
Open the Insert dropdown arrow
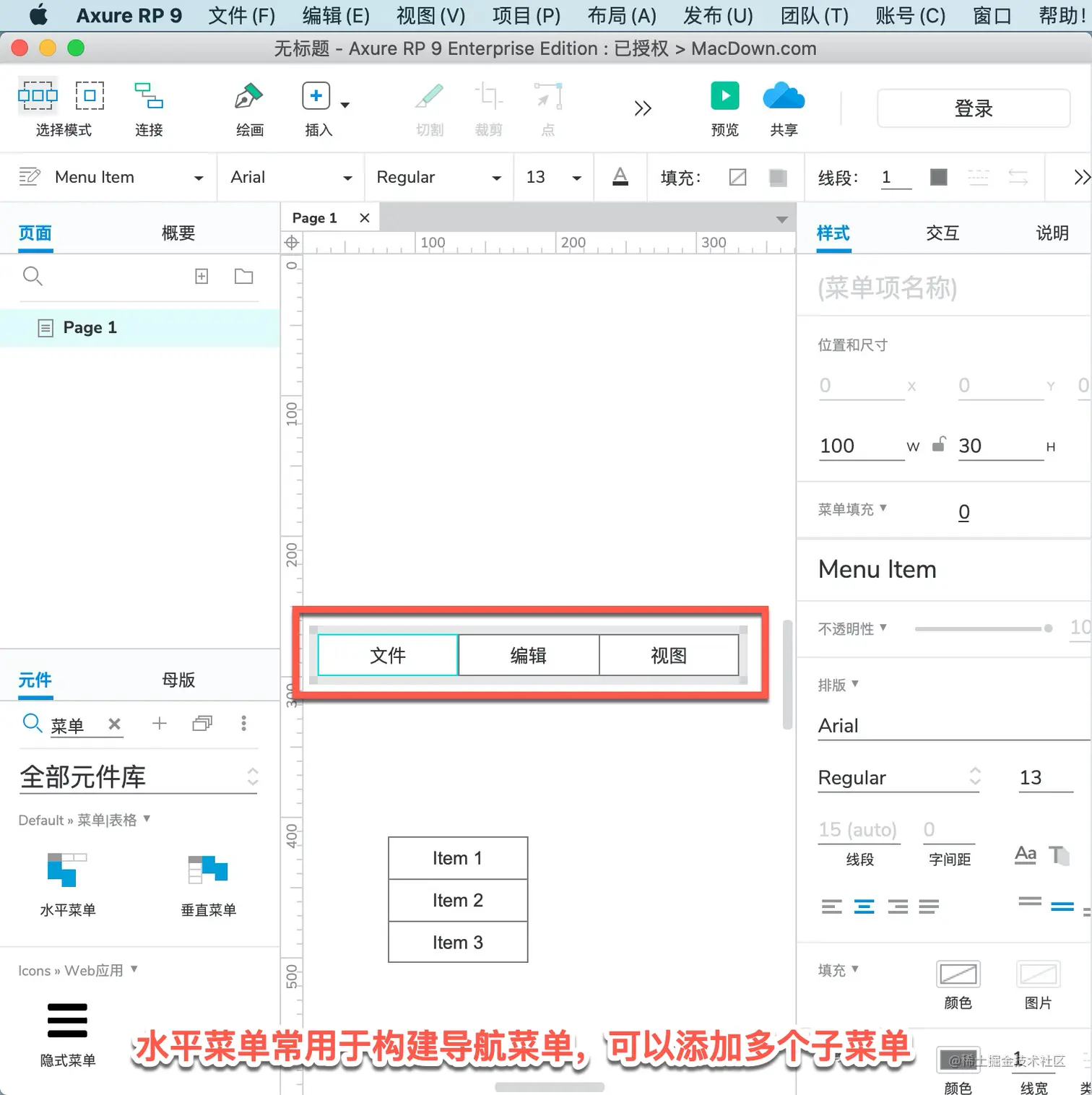tap(345, 105)
